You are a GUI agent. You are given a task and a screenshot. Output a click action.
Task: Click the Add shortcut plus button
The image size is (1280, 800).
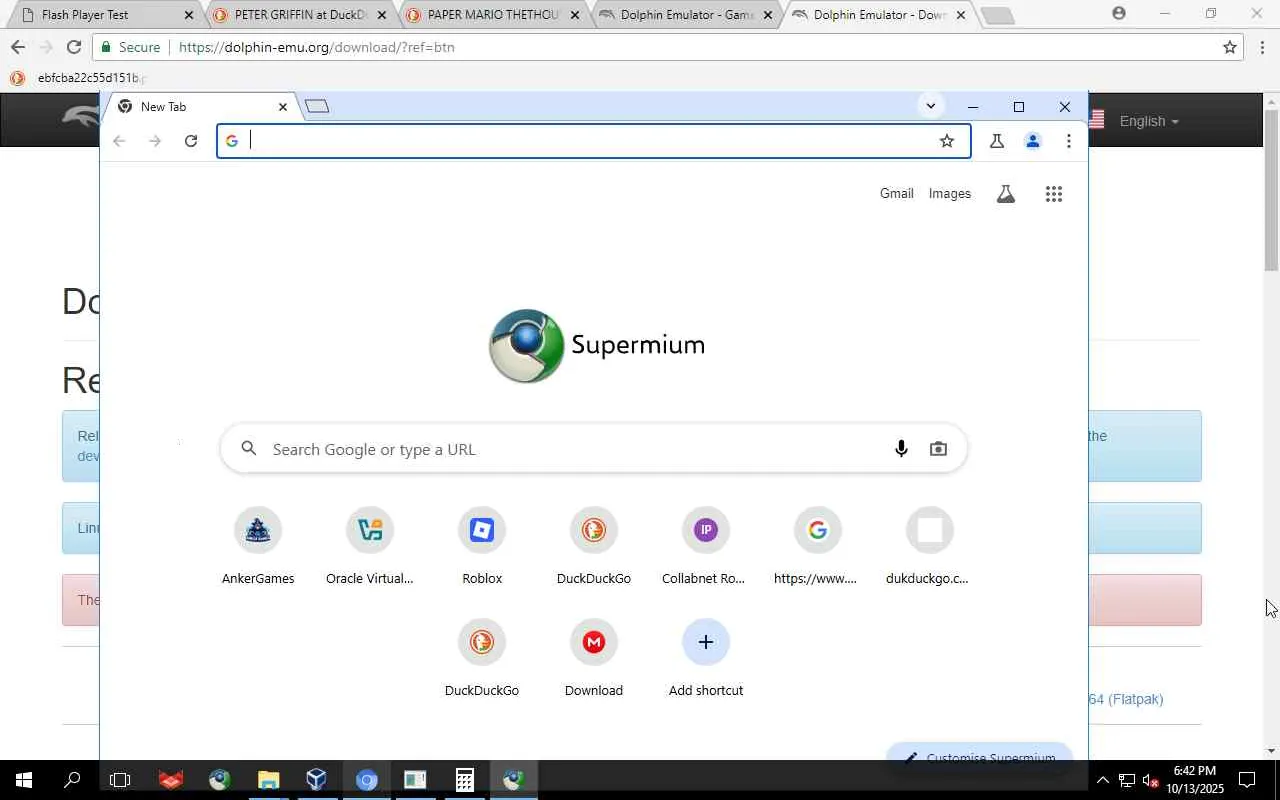pos(706,642)
